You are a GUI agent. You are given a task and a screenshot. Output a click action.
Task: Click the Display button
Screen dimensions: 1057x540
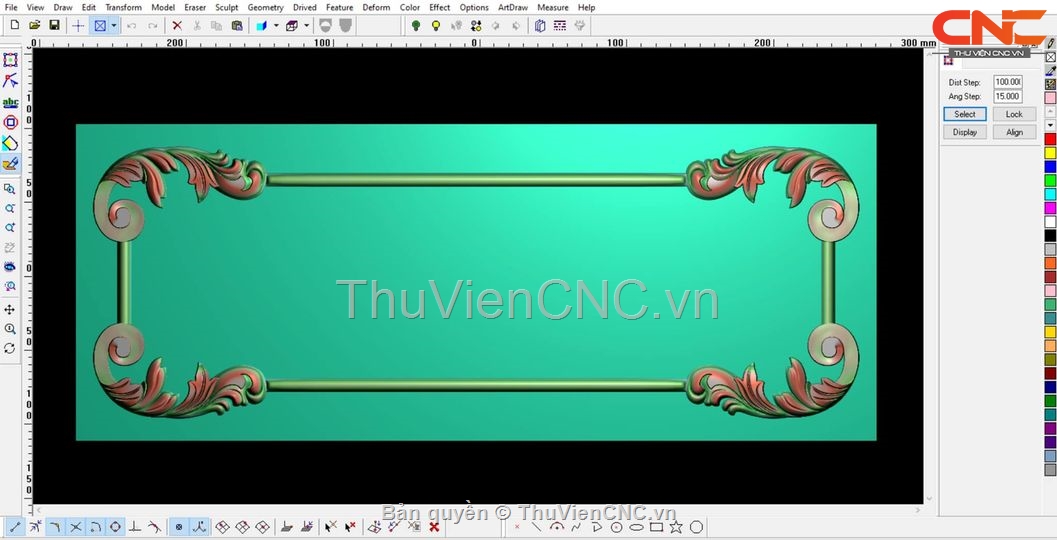(965, 132)
